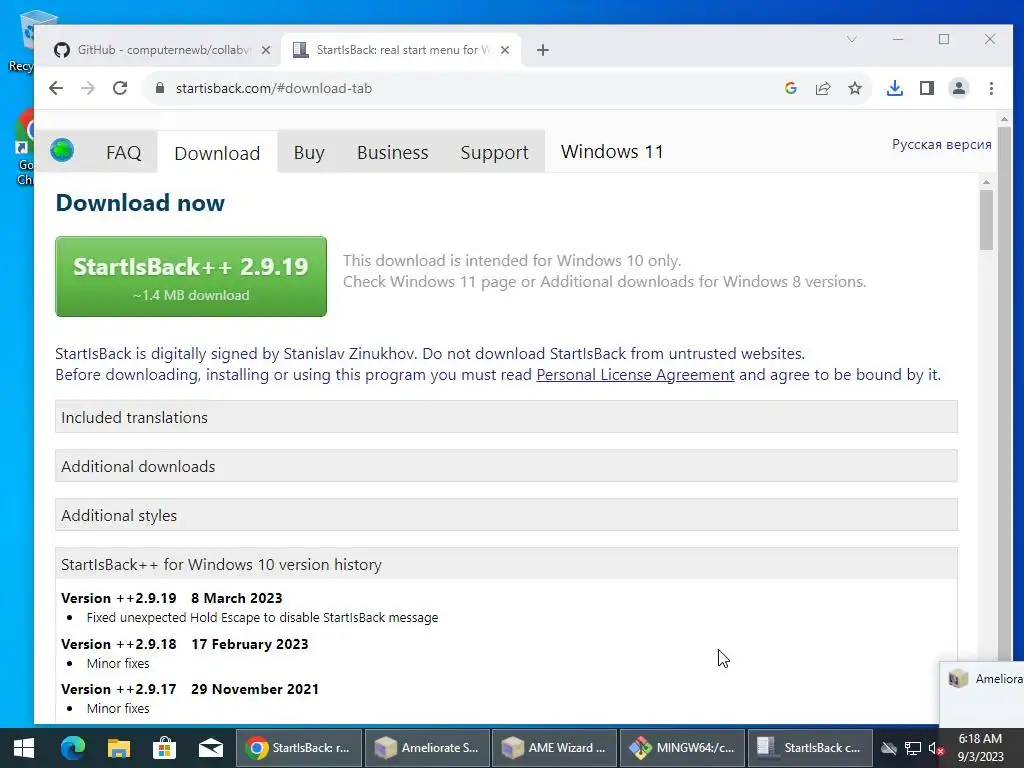The width and height of the screenshot is (1024, 768).
Task: View site info via lock icon
Action: tap(159, 88)
